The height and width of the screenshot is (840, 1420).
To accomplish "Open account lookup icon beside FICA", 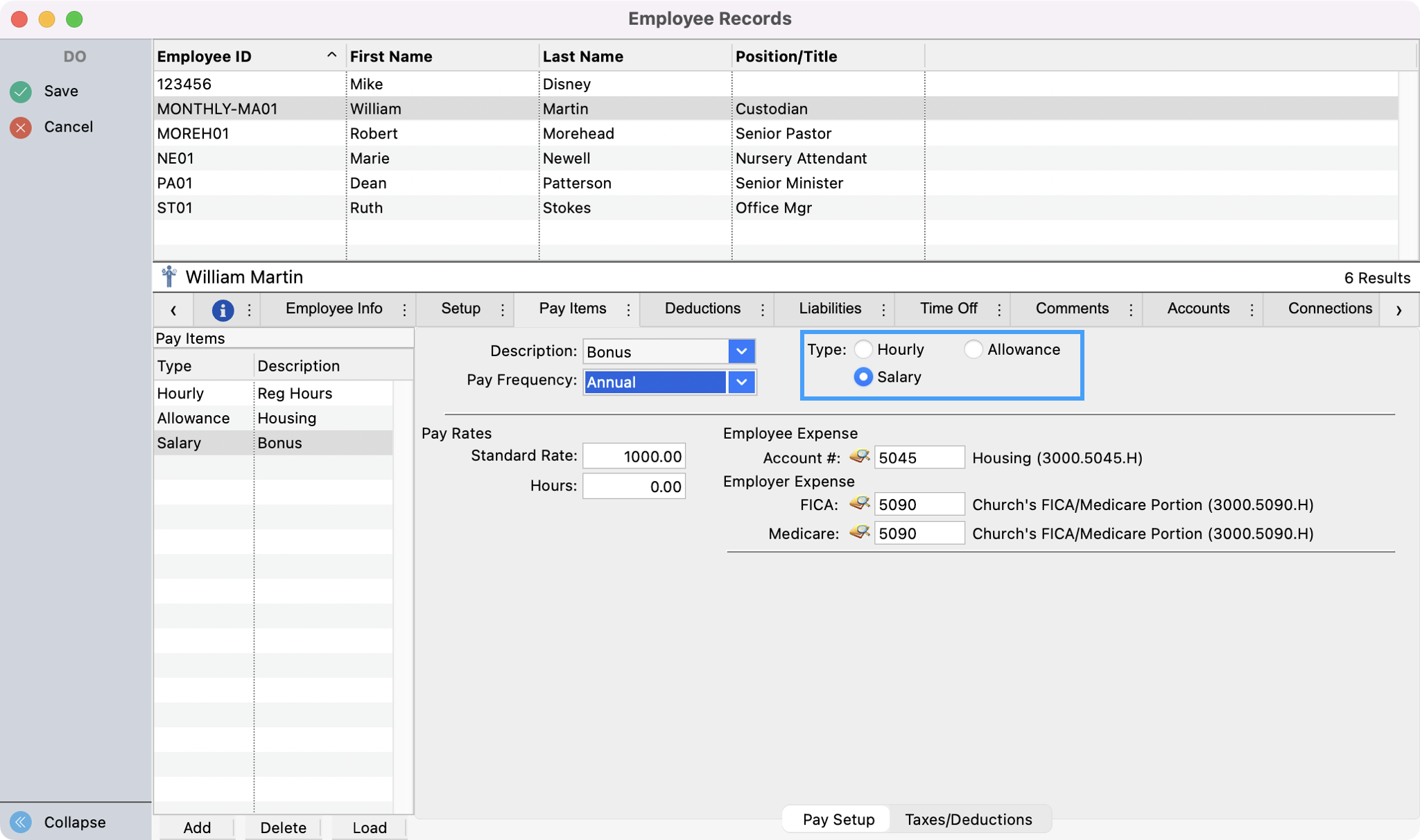I will pyautogui.click(x=859, y=504).
